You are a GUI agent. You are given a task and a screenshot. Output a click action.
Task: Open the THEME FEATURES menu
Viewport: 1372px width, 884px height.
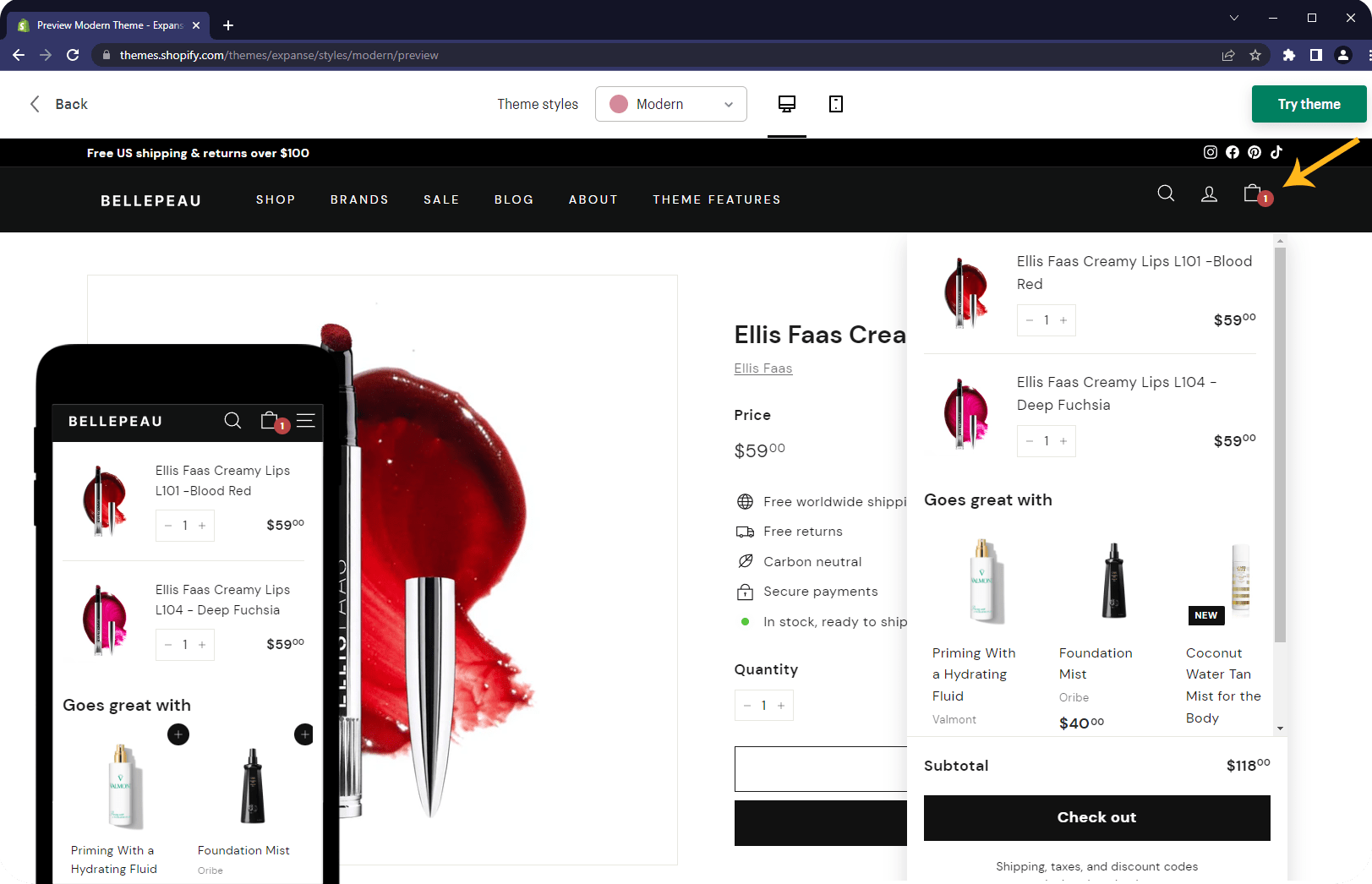tap(717, 199)
